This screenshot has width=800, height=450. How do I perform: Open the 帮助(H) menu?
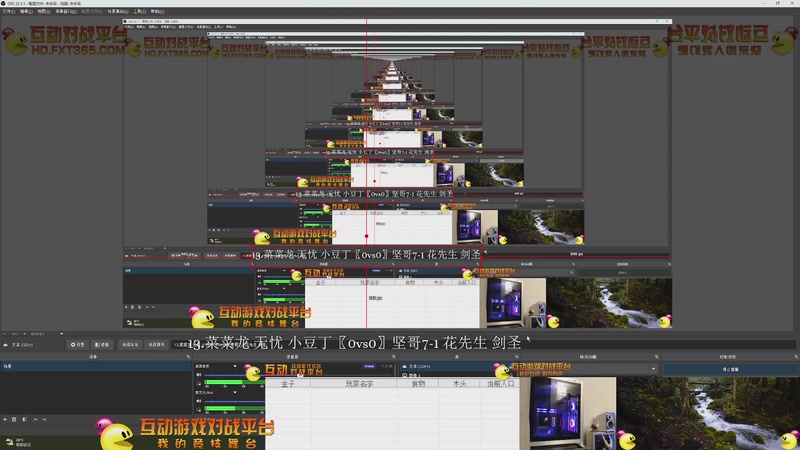(157, 11)
